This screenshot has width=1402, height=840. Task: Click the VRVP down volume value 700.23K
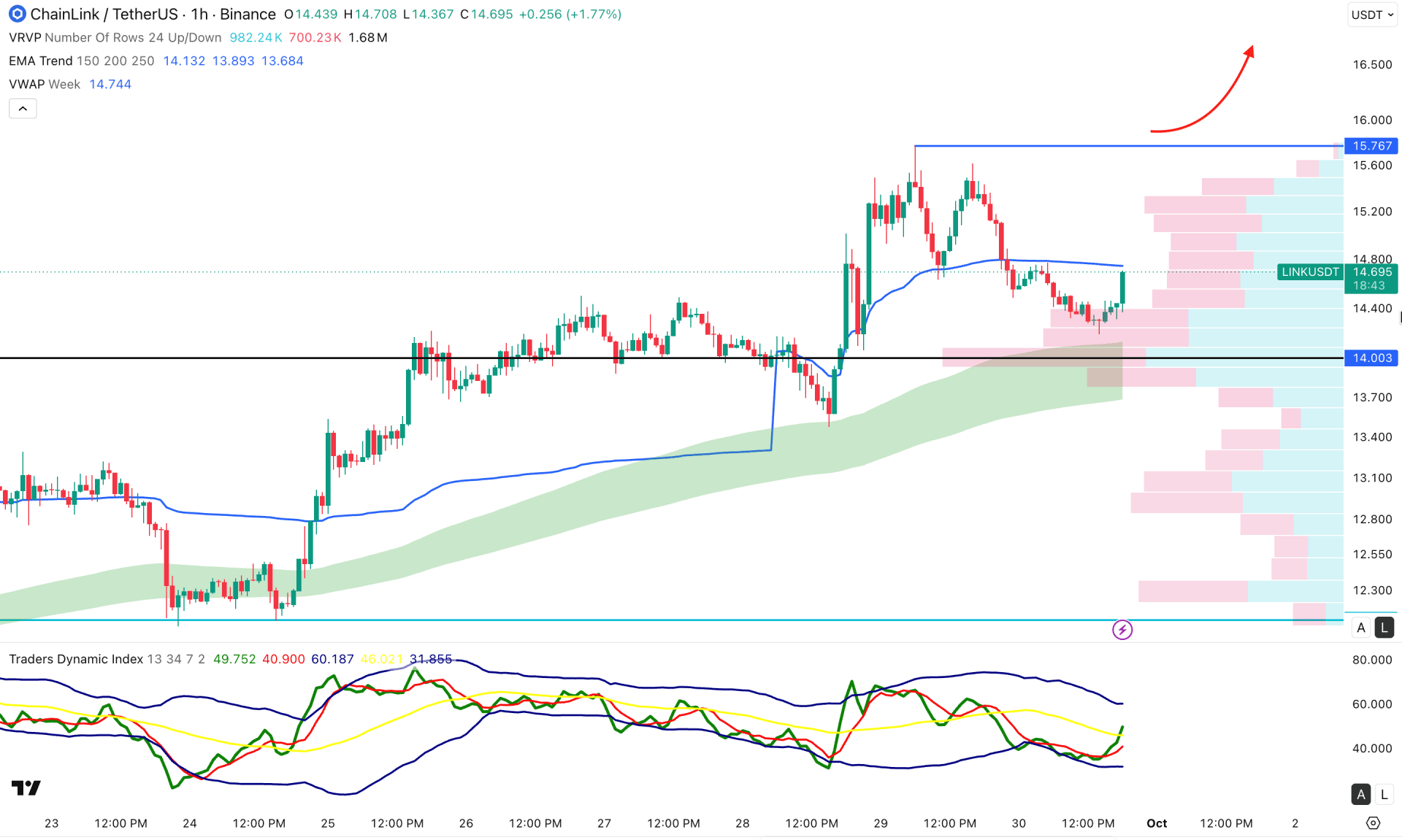point(315,37)
